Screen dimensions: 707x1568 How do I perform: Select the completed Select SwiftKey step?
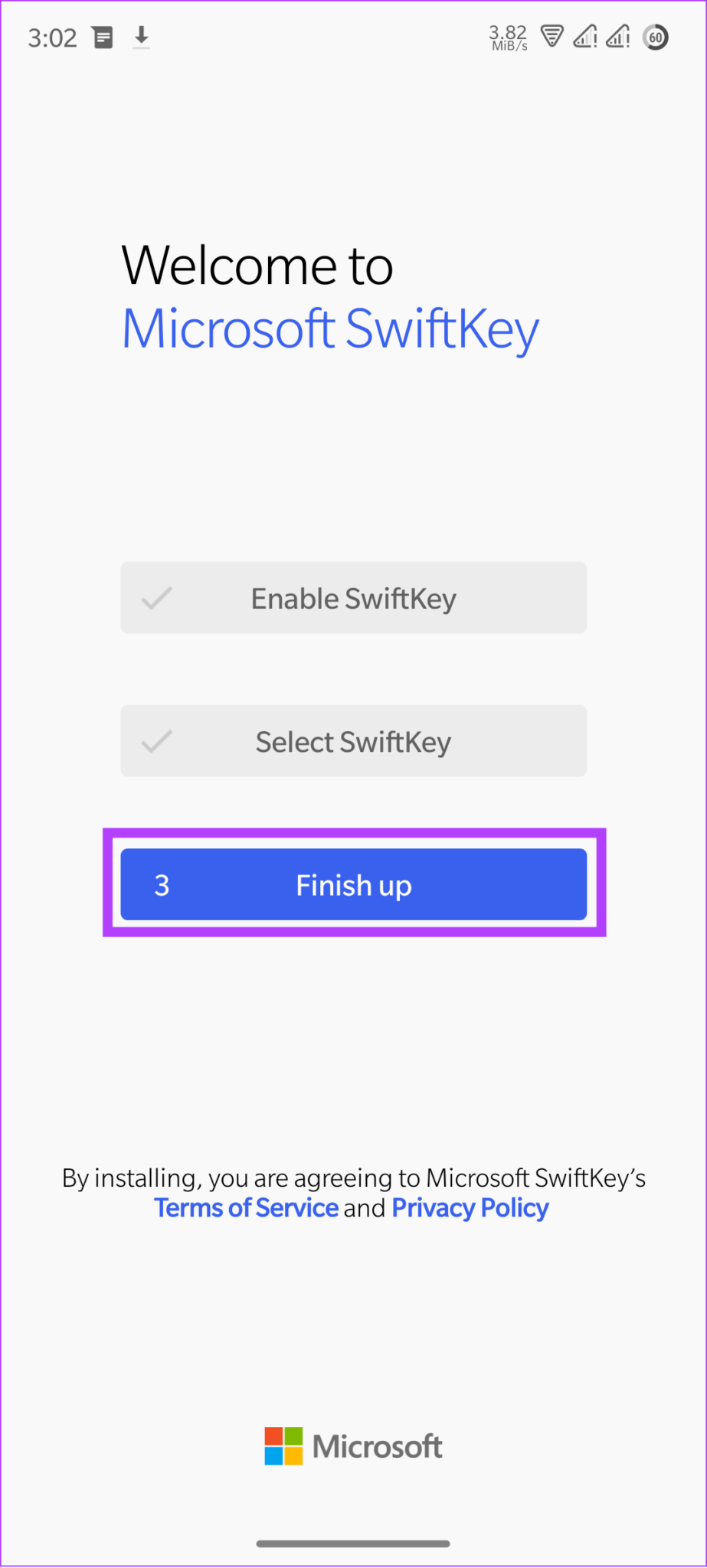[353, 741]
